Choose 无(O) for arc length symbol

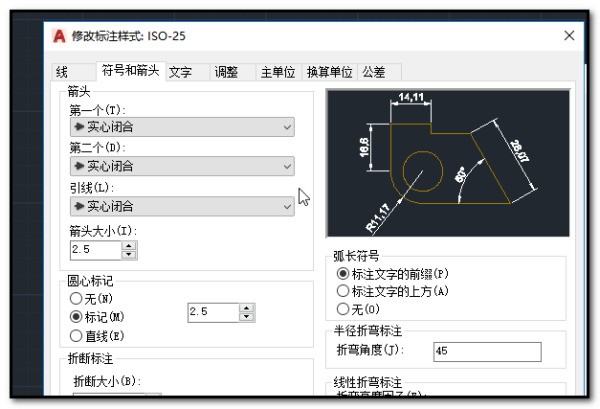[344, 309]
